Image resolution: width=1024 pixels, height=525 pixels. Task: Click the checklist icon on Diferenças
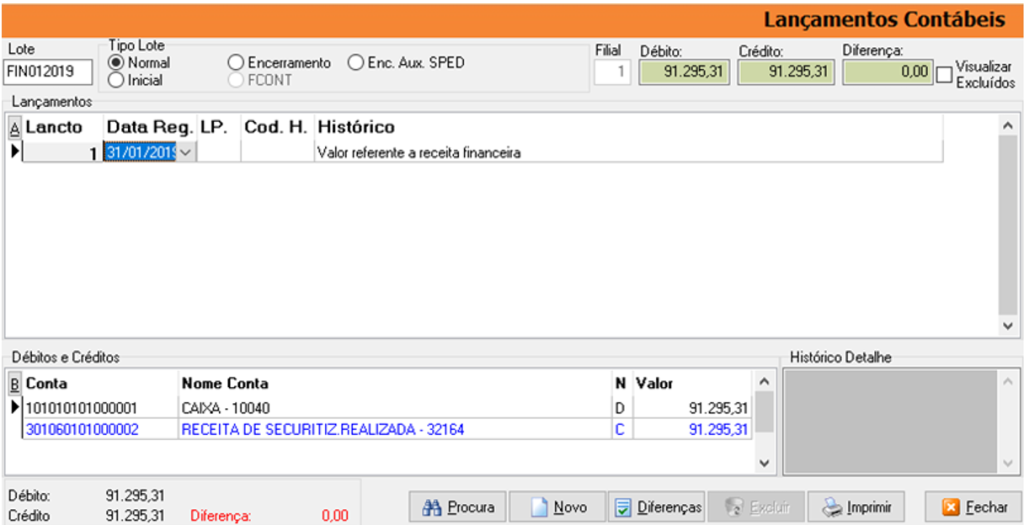(624, 507)
